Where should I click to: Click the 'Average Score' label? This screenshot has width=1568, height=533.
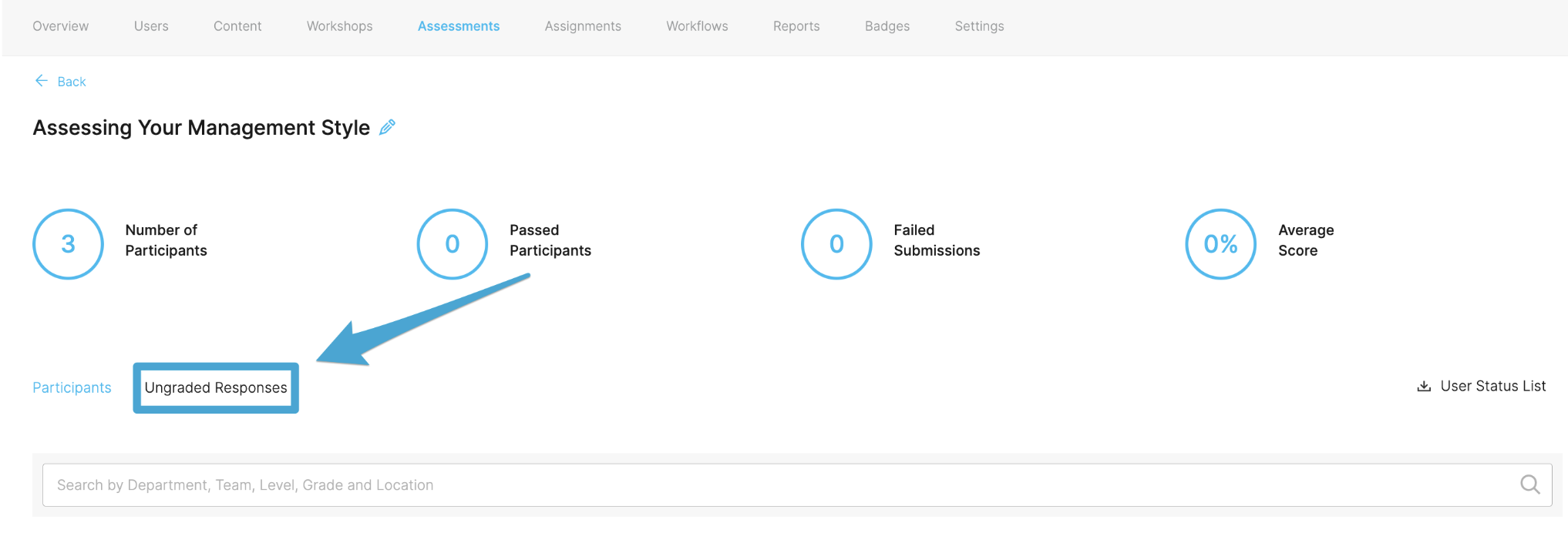point(1306,240)
